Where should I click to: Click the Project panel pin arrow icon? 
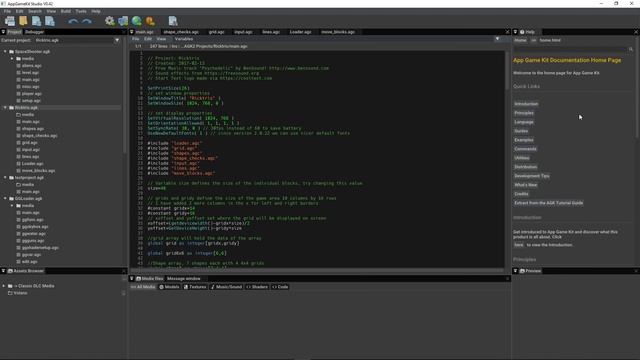click(x=3, y=31)
